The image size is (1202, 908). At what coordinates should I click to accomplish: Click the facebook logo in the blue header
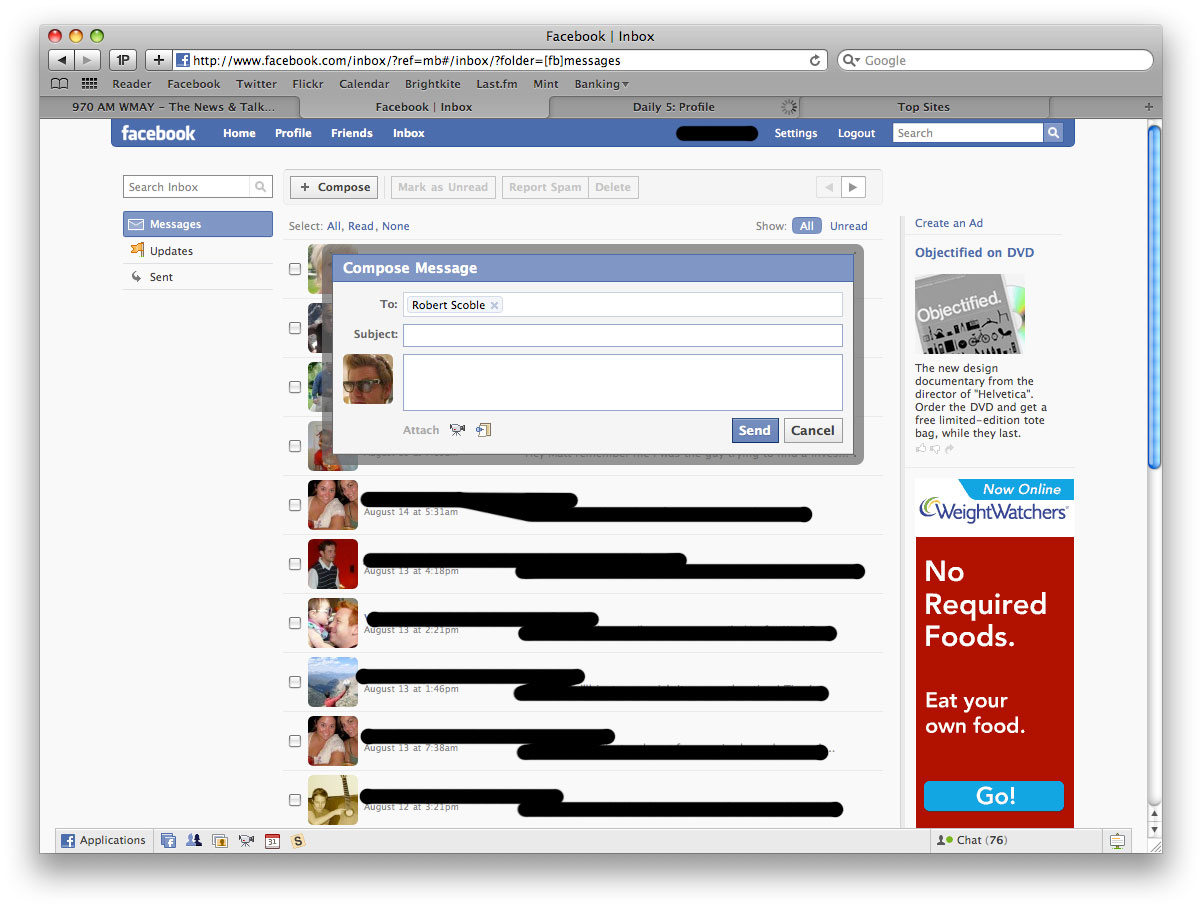coord(158,133)
